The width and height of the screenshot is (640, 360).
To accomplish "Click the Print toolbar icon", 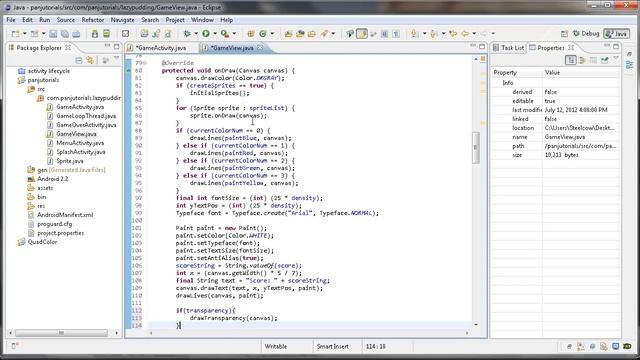I will point(76,34).
